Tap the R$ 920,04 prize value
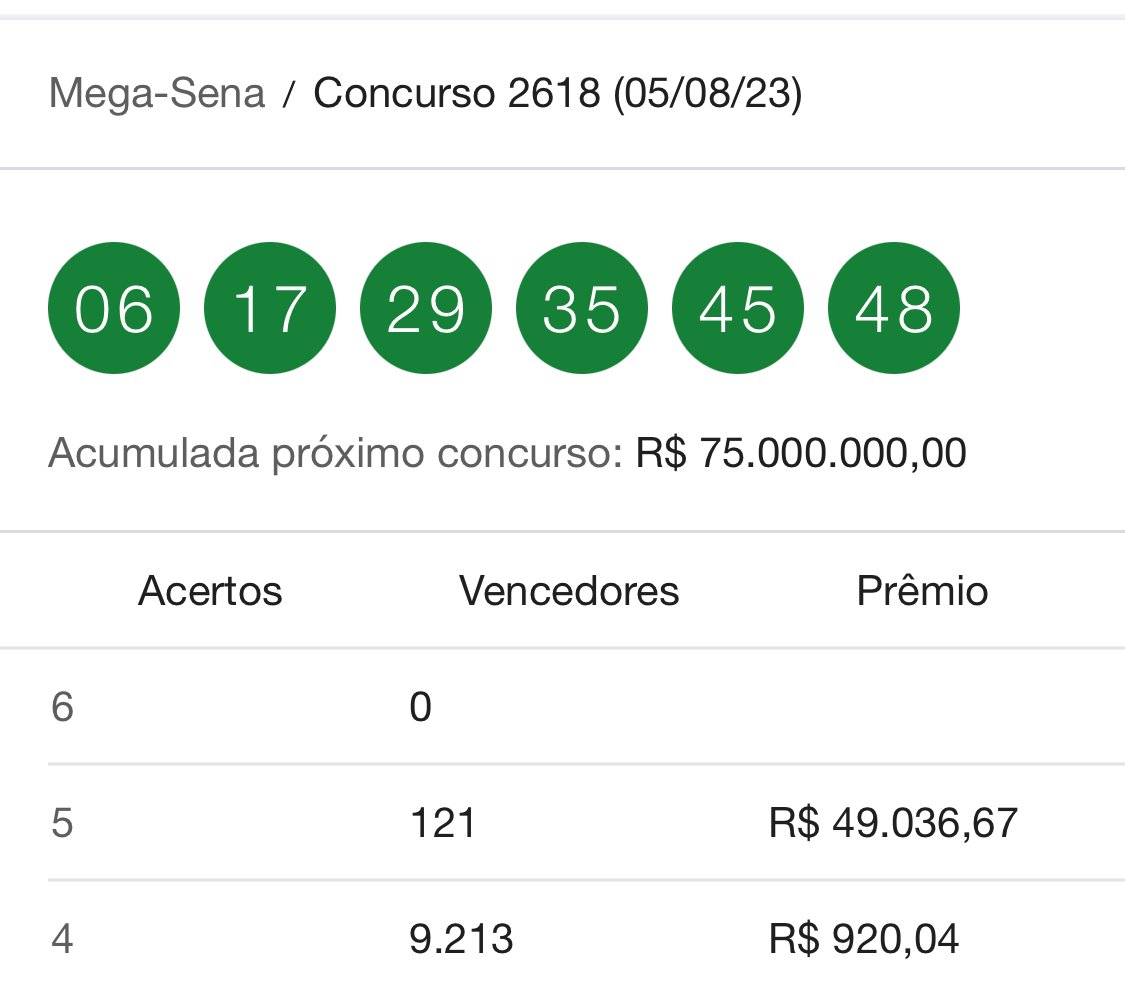Viewport: 1125px width, 993px height. click(864, 938)
